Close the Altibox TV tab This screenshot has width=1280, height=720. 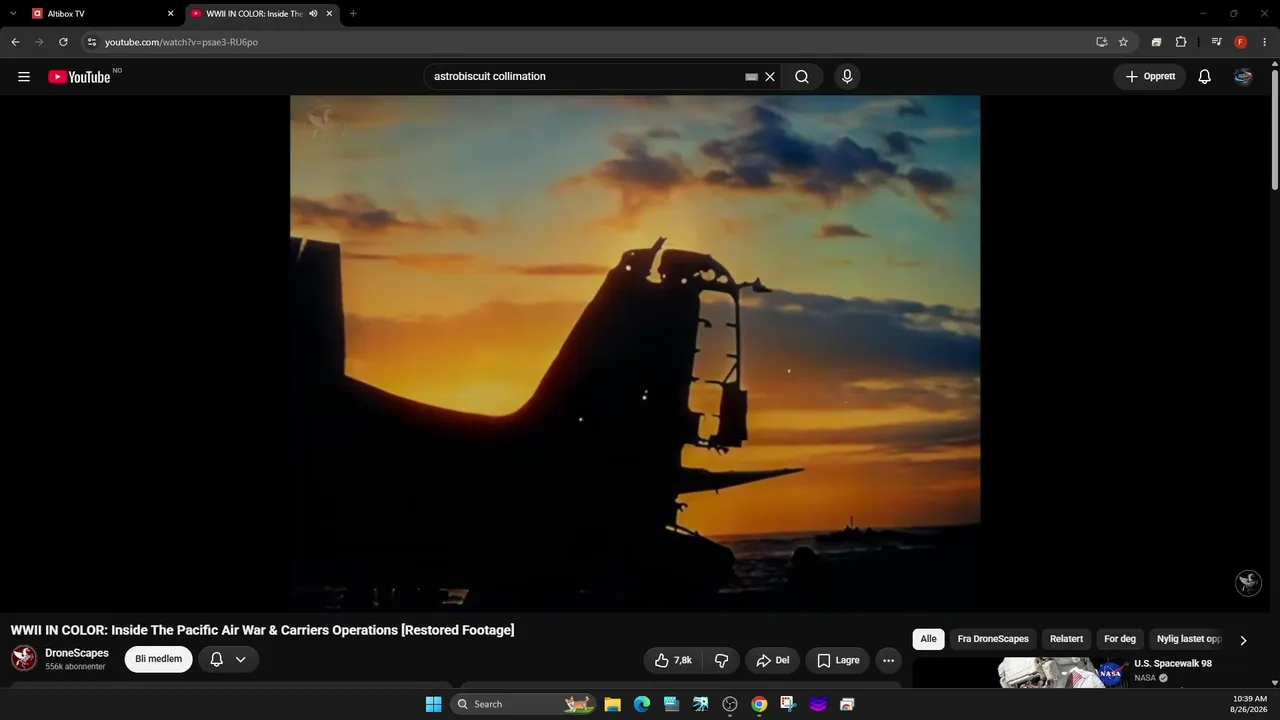pyautogui.click(x=170, y=14)
